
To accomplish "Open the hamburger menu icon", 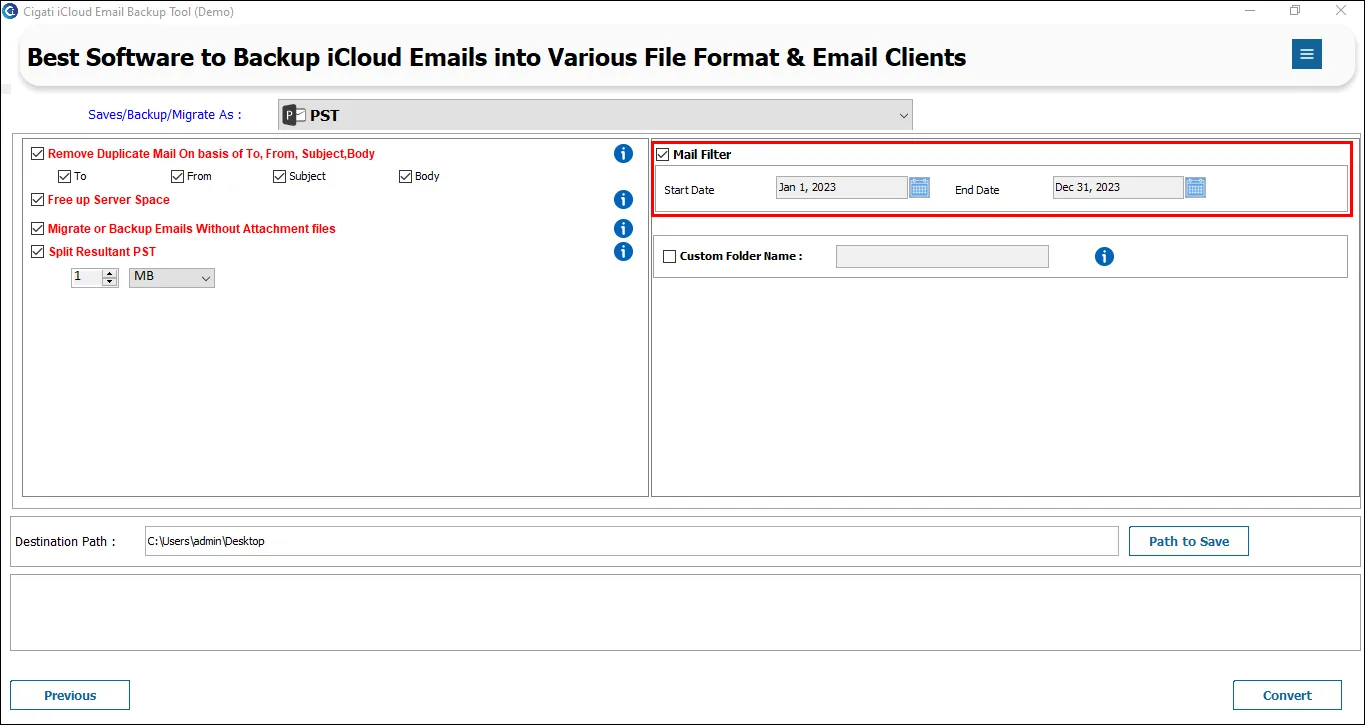I will (1306, 54).
